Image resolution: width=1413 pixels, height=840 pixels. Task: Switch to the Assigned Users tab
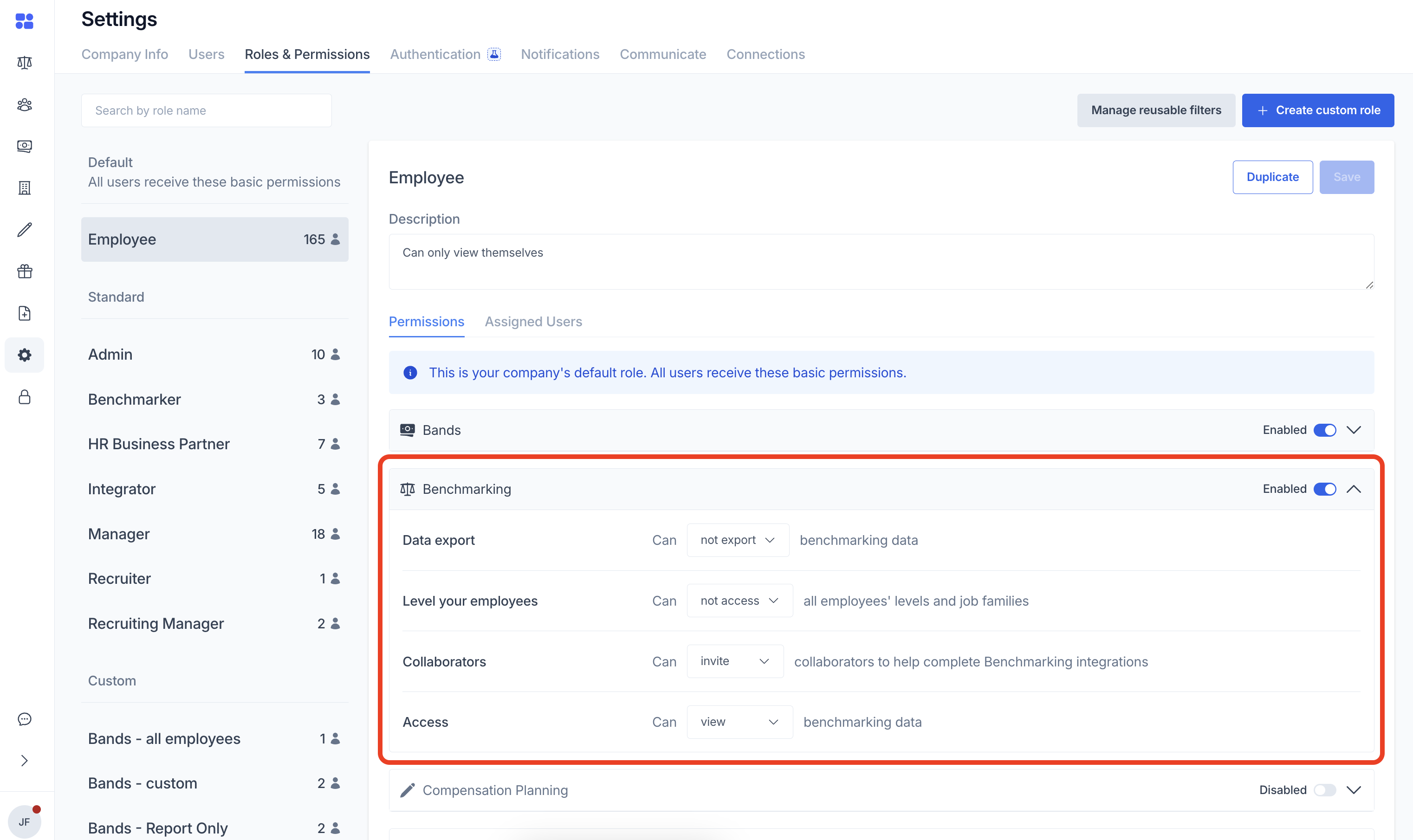(533, 322)
